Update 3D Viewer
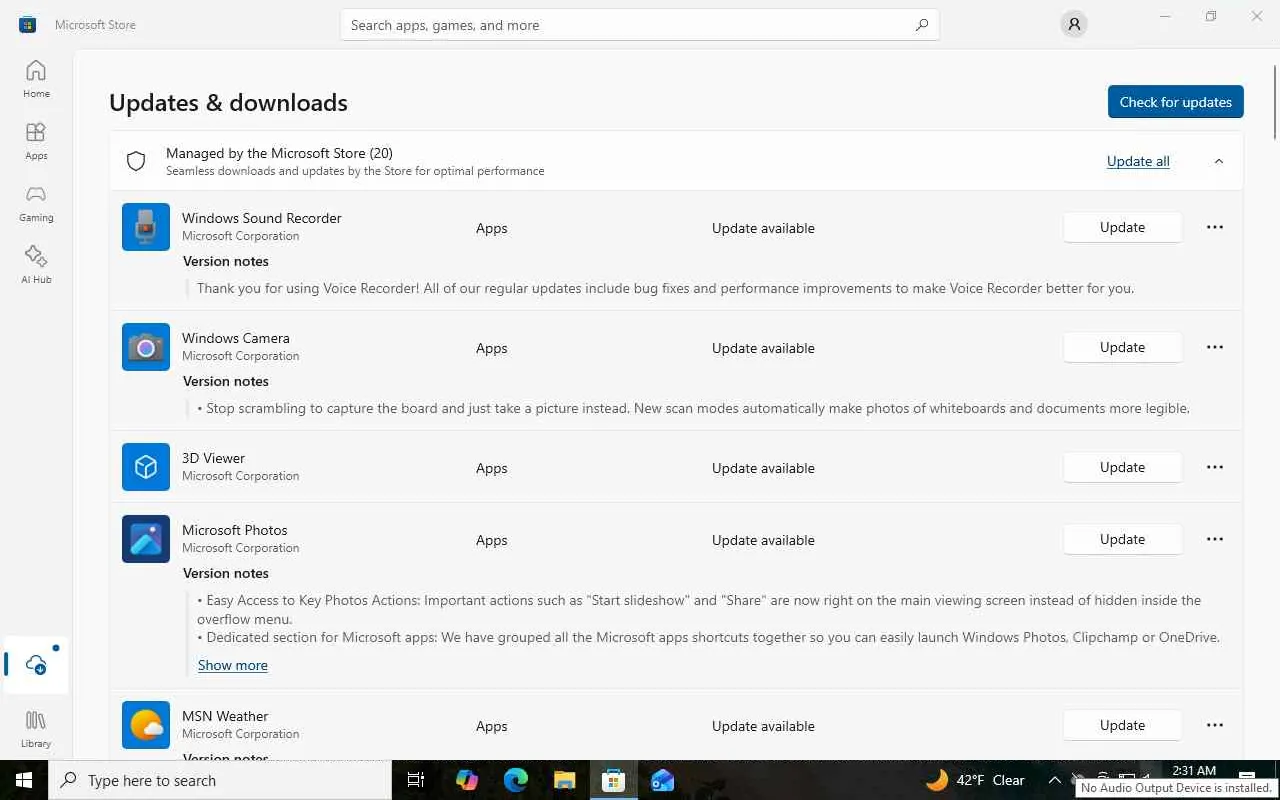1280x800 pixels. point(1122,467)
